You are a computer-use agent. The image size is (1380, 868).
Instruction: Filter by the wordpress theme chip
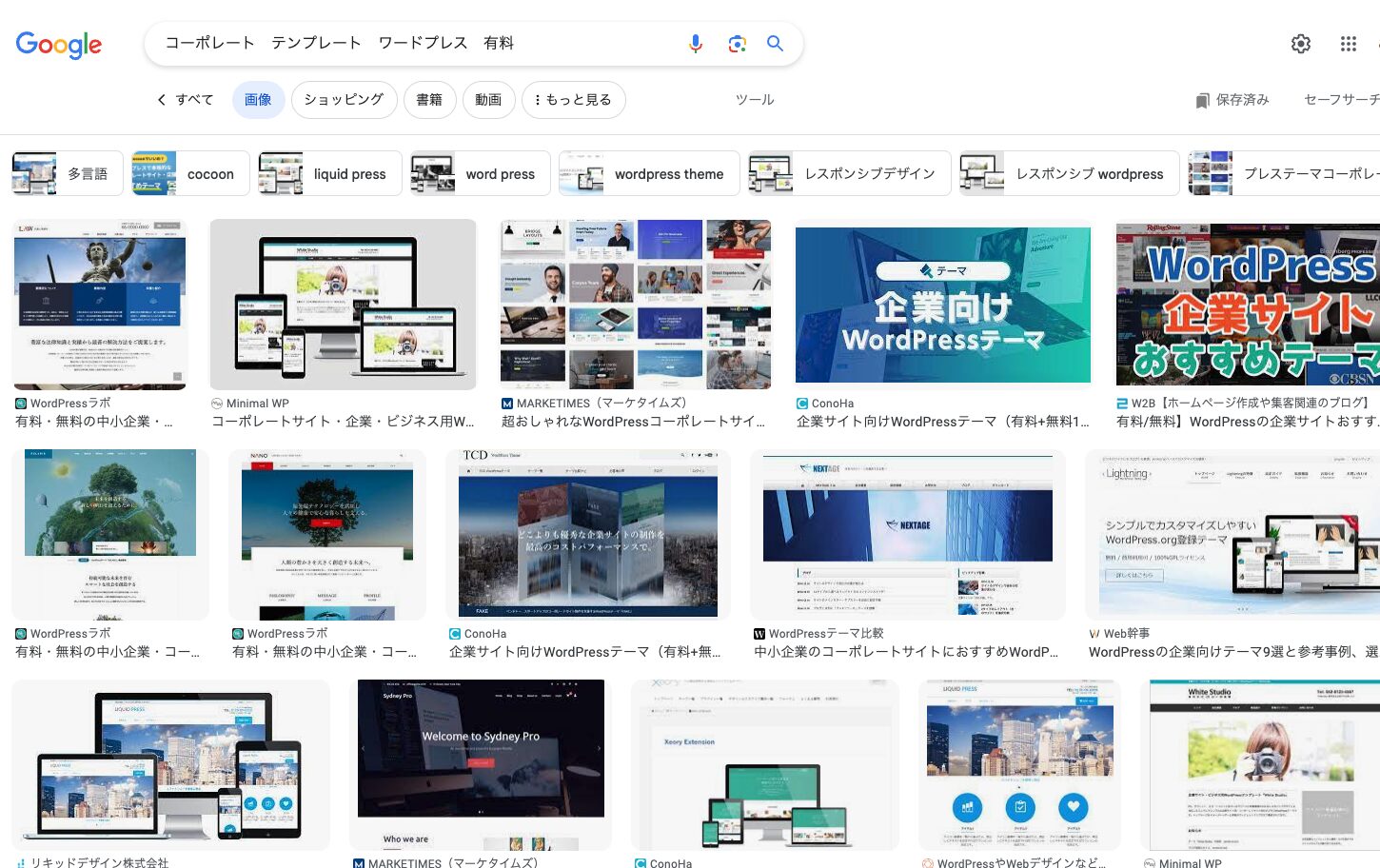649,173
